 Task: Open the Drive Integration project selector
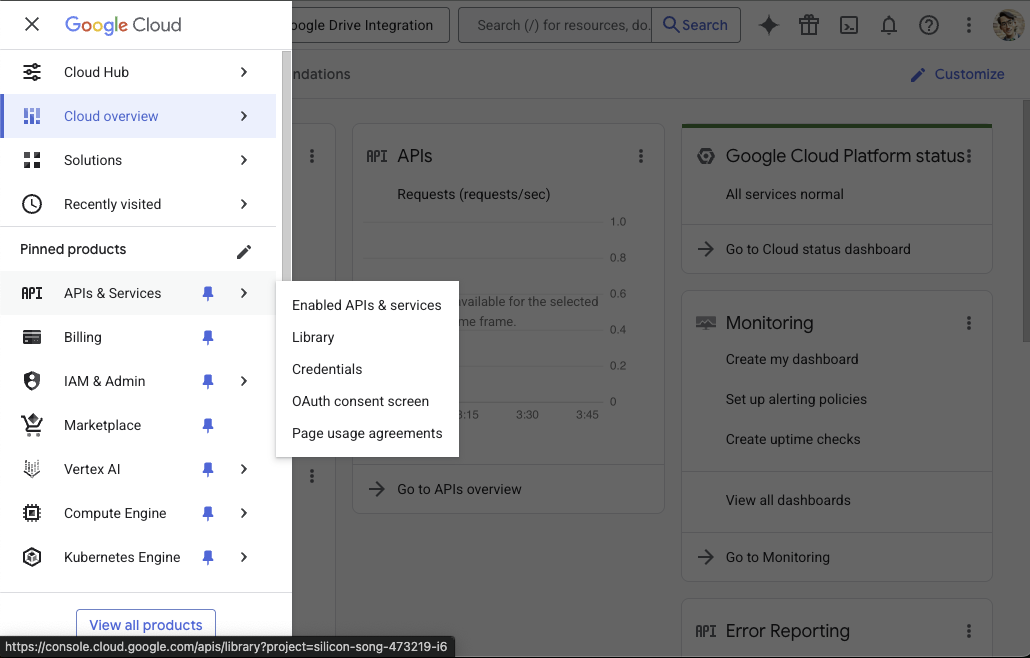pyautogui.click(x=370, y=25)
